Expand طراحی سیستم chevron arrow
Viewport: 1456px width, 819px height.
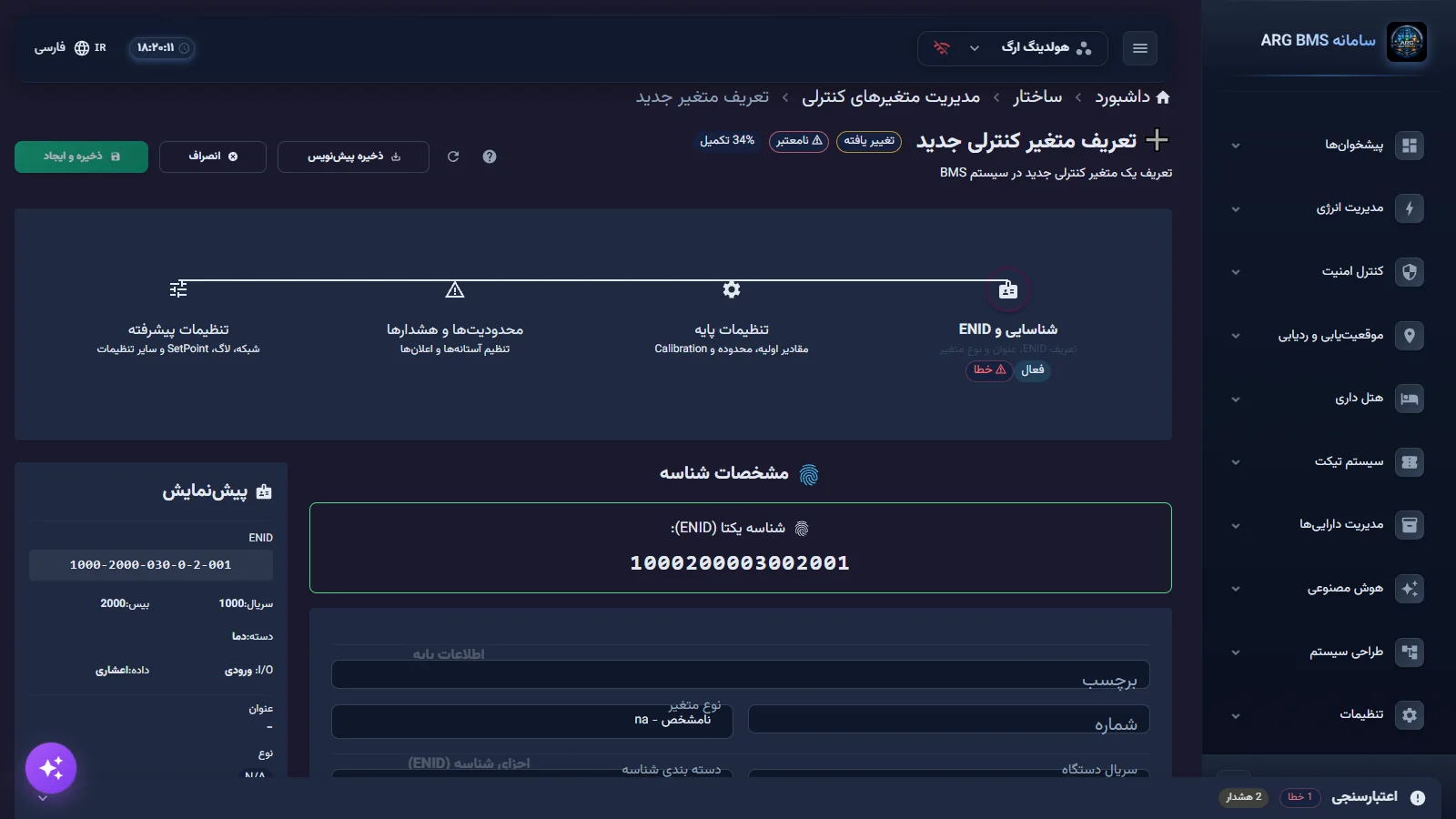[1236, 652]
